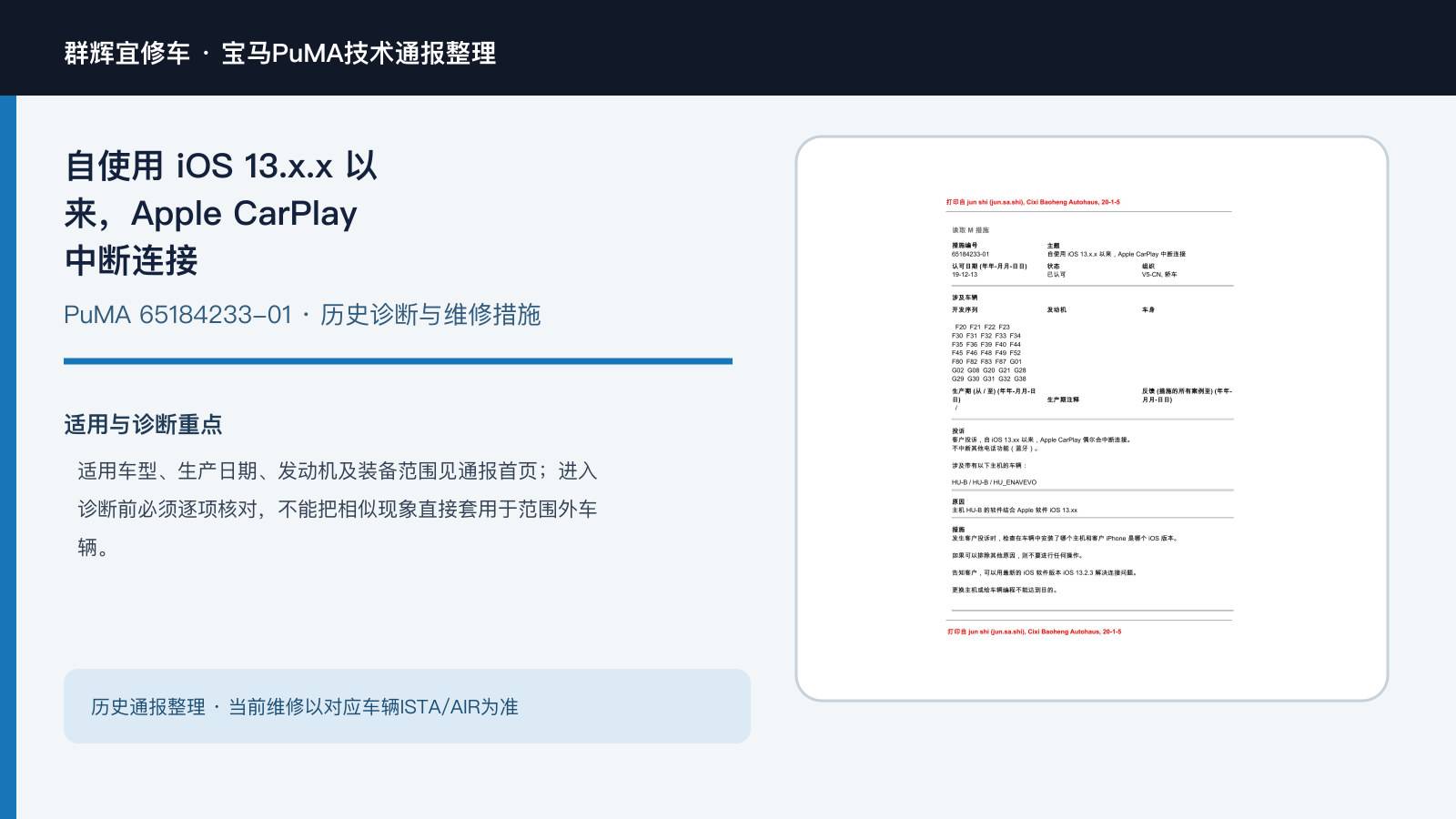Select the section heading 适用与诊断重点
1456x819 pixels.
pos(143,424)
